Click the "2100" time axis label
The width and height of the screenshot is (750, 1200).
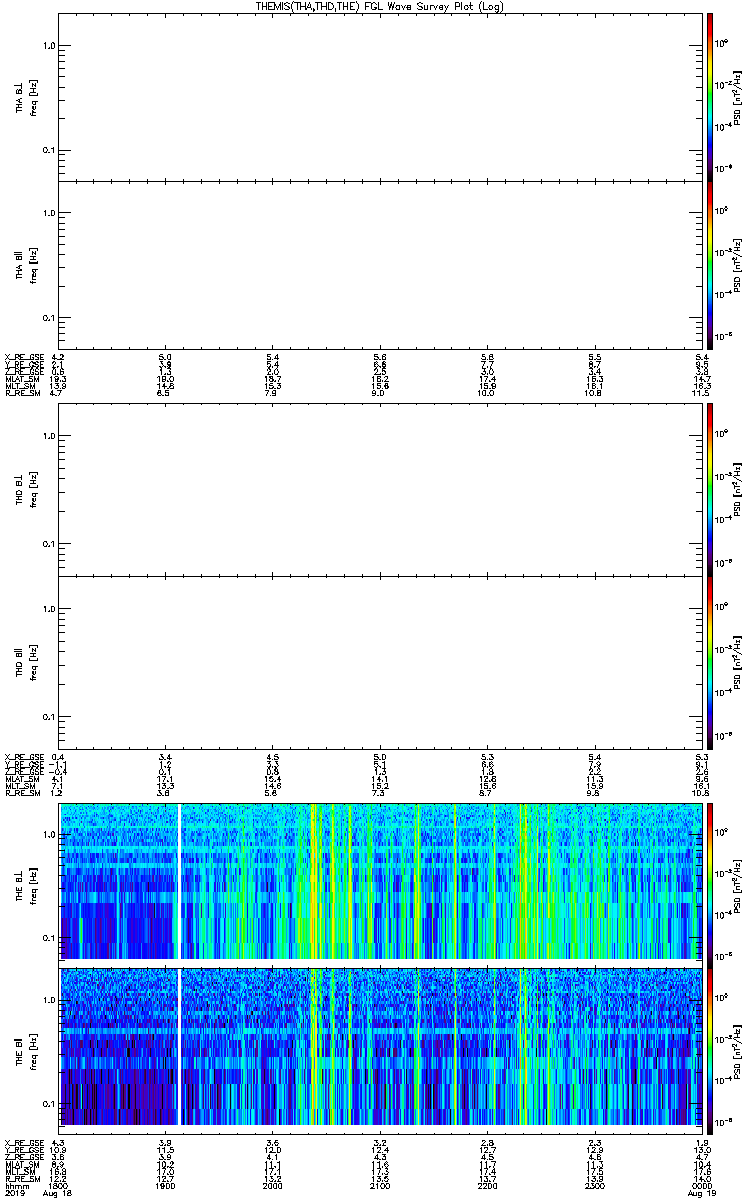click(378, 1186)
